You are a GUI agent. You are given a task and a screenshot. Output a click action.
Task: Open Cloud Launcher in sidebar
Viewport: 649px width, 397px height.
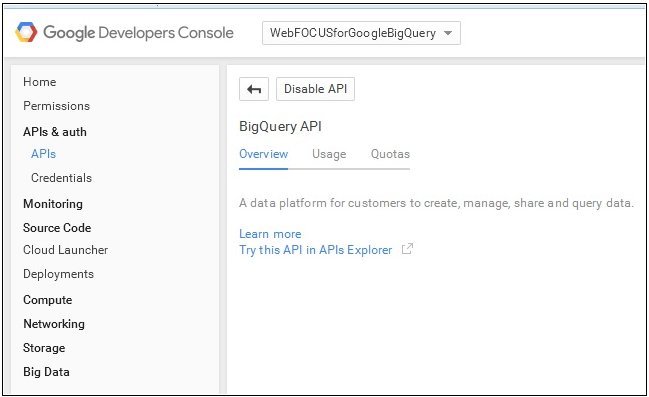click(x=65, y=250)
